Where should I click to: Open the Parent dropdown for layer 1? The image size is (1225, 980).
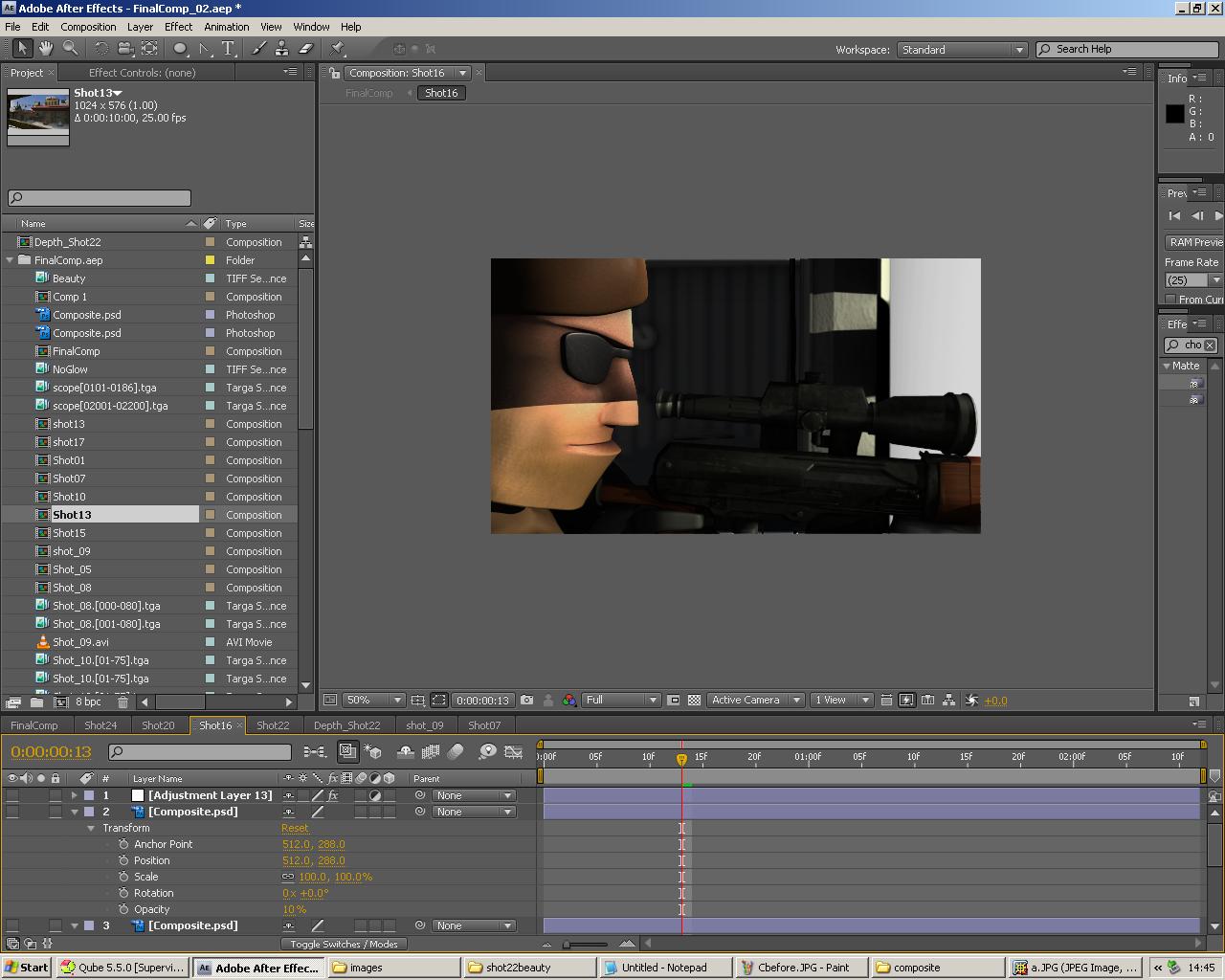tap(474, 795)
